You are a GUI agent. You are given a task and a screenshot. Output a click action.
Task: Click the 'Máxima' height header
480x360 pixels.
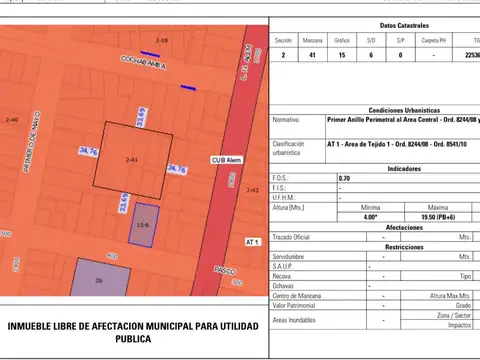click(x=438, y=208)
